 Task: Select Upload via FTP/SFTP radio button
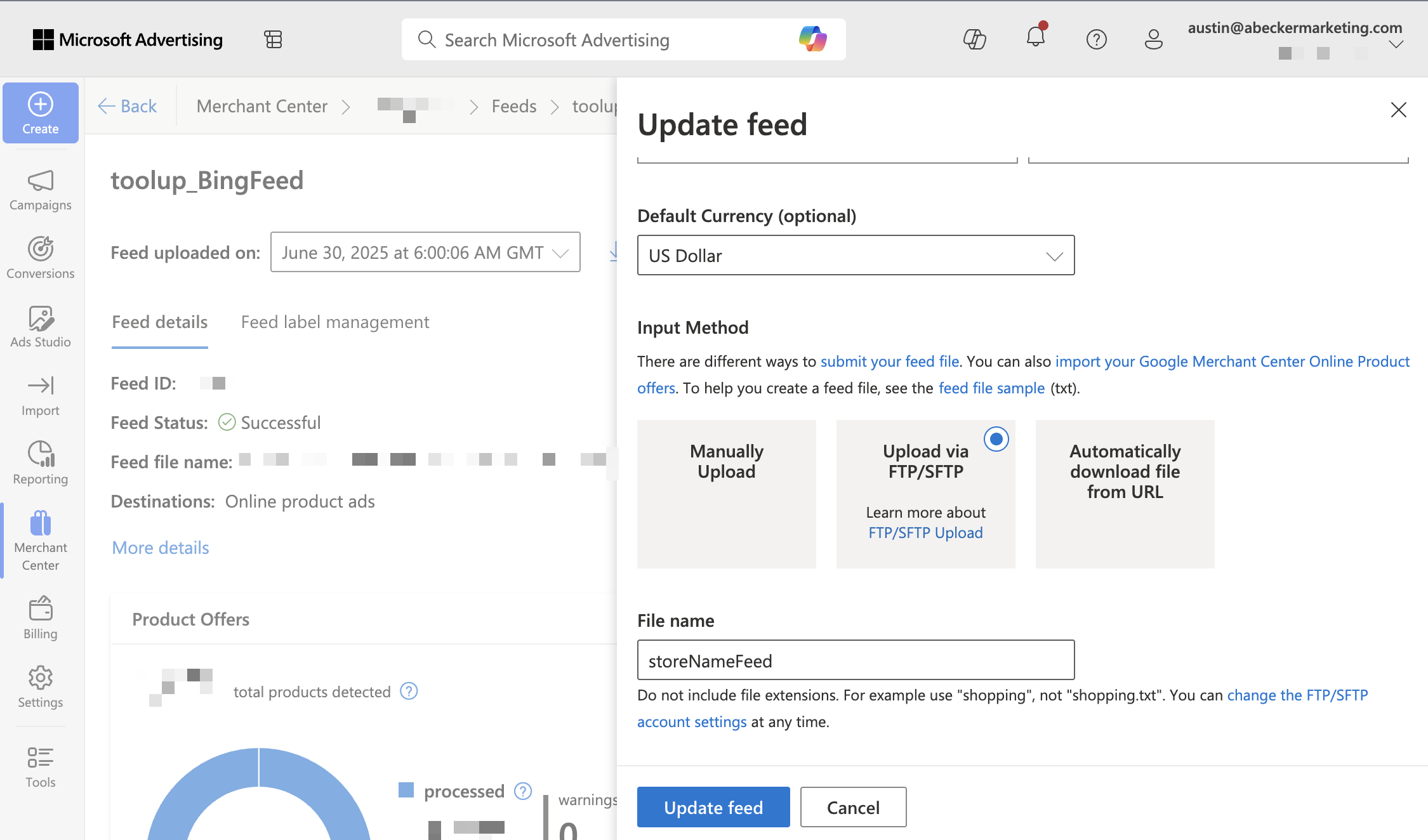(996, 439)
